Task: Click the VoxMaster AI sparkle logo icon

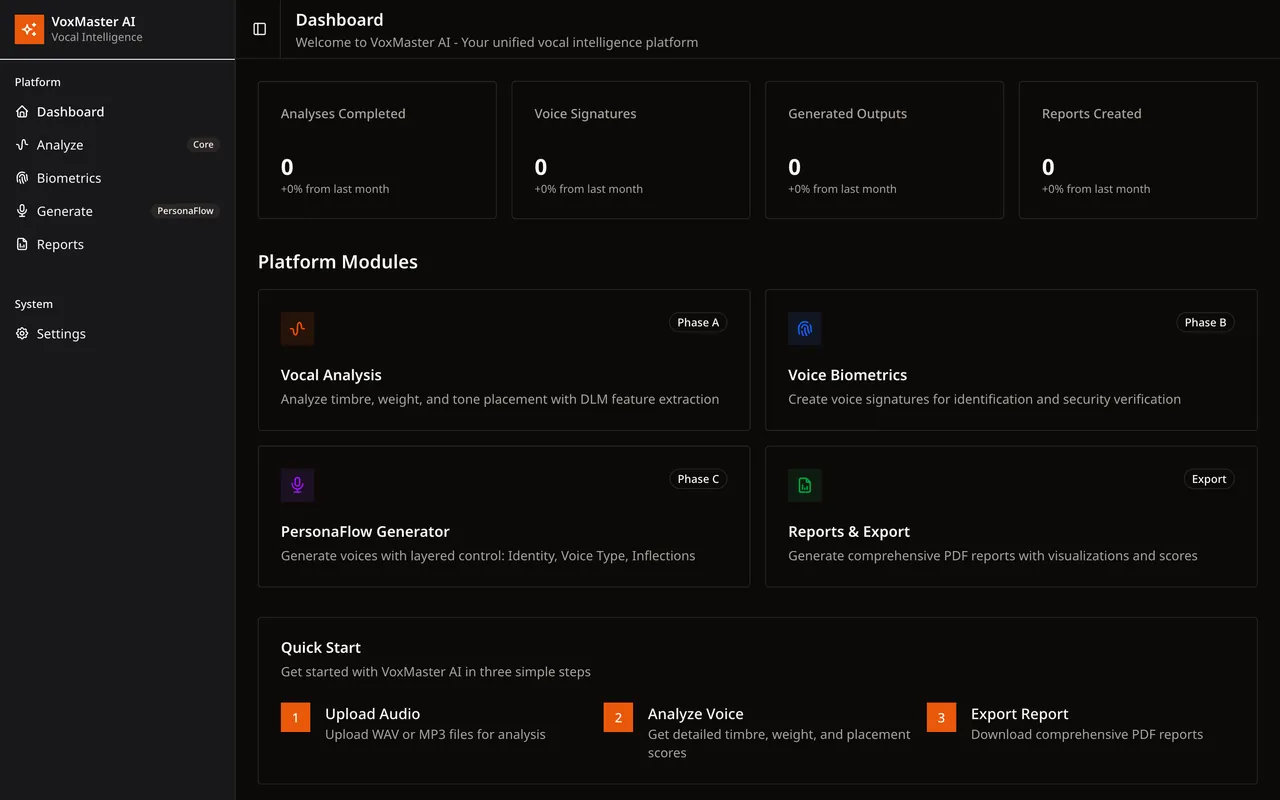Action: pyautogui.click(x=29, y=29)
